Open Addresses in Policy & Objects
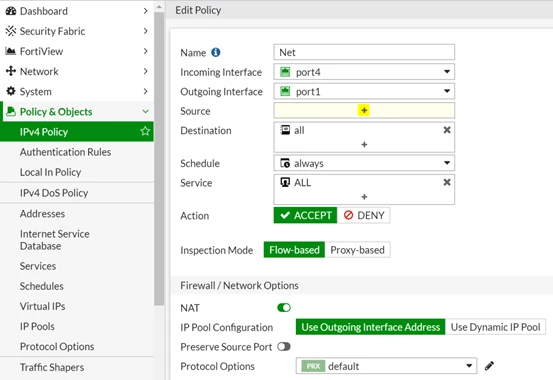 click(x=42, y=214)
